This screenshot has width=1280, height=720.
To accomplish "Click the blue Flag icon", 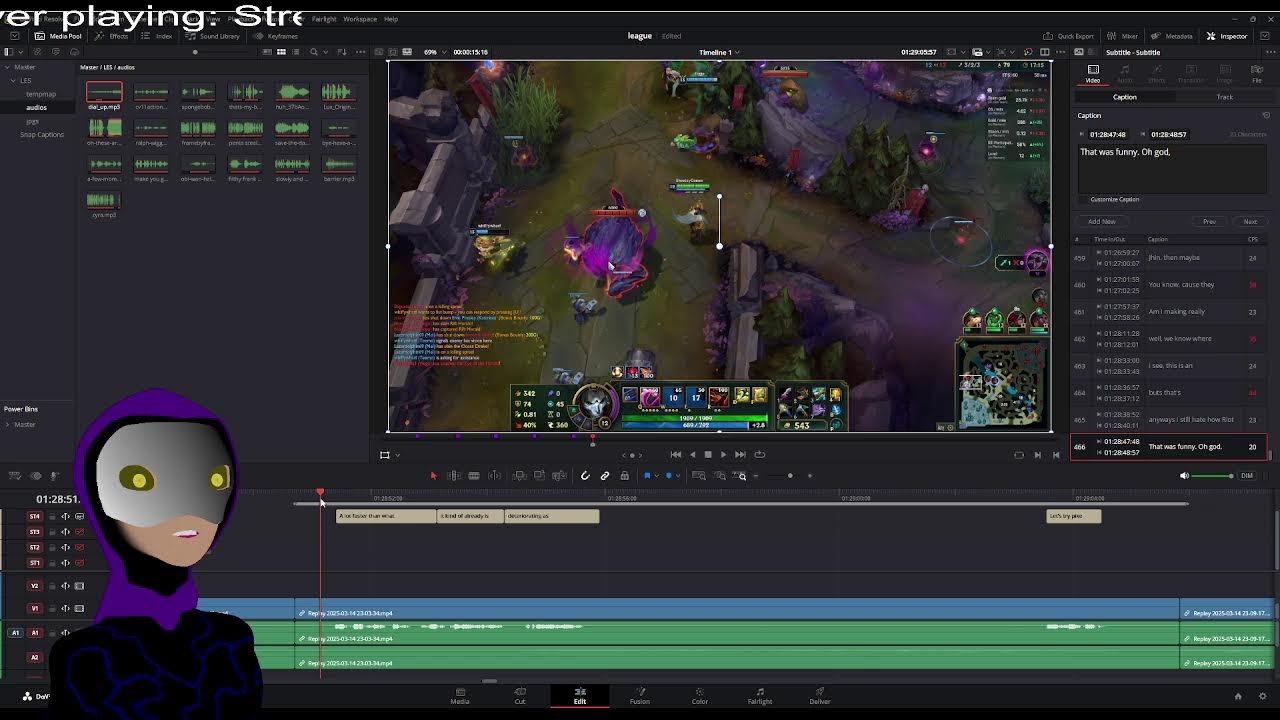I will pyautogui.click(x=647, y=476).
